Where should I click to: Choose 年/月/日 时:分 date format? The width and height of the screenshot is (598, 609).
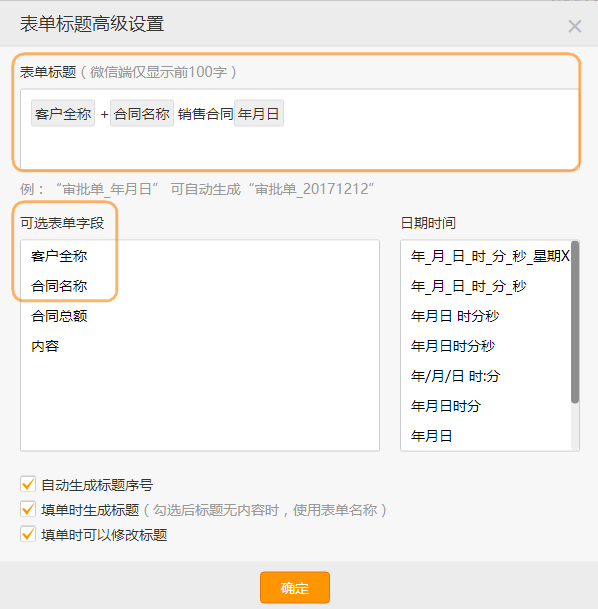tap(455, 376)
